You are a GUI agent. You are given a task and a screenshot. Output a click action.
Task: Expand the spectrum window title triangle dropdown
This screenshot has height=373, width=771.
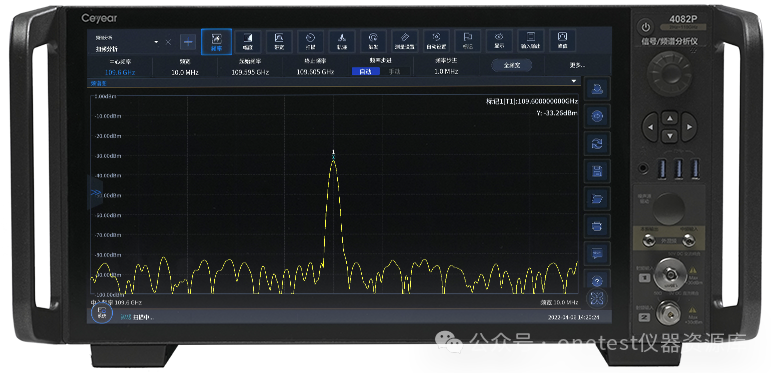coord(573,81)
